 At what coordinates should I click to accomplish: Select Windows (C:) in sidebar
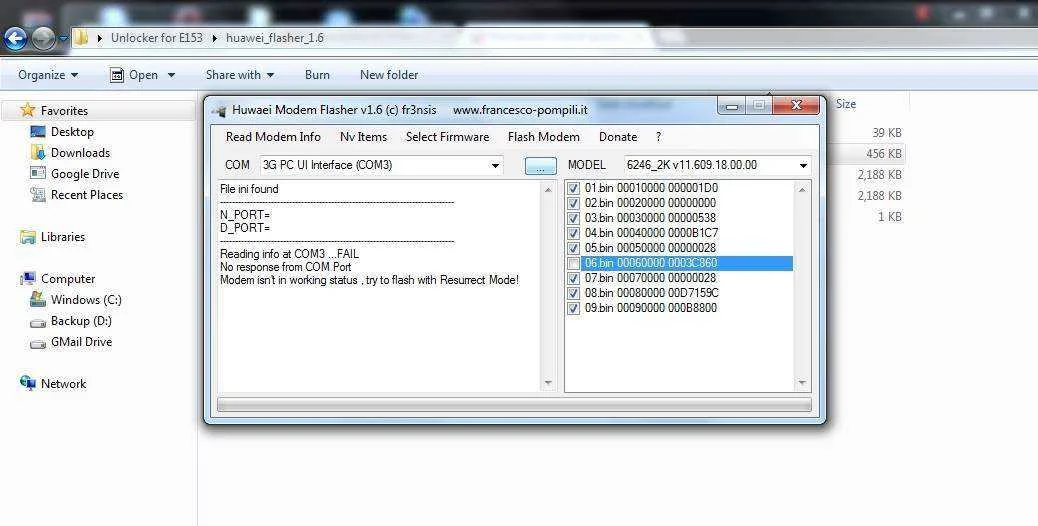pos(86,300)
